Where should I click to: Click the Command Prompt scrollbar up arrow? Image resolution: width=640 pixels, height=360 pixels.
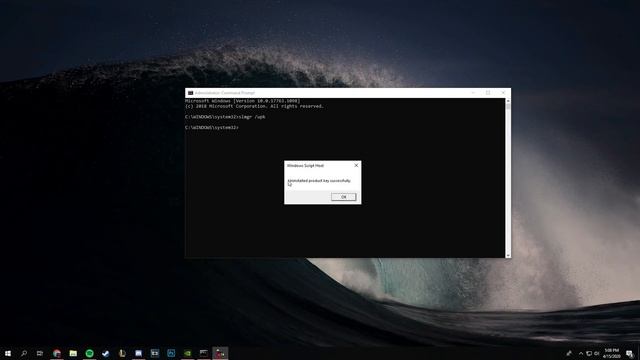click(508, 100)
